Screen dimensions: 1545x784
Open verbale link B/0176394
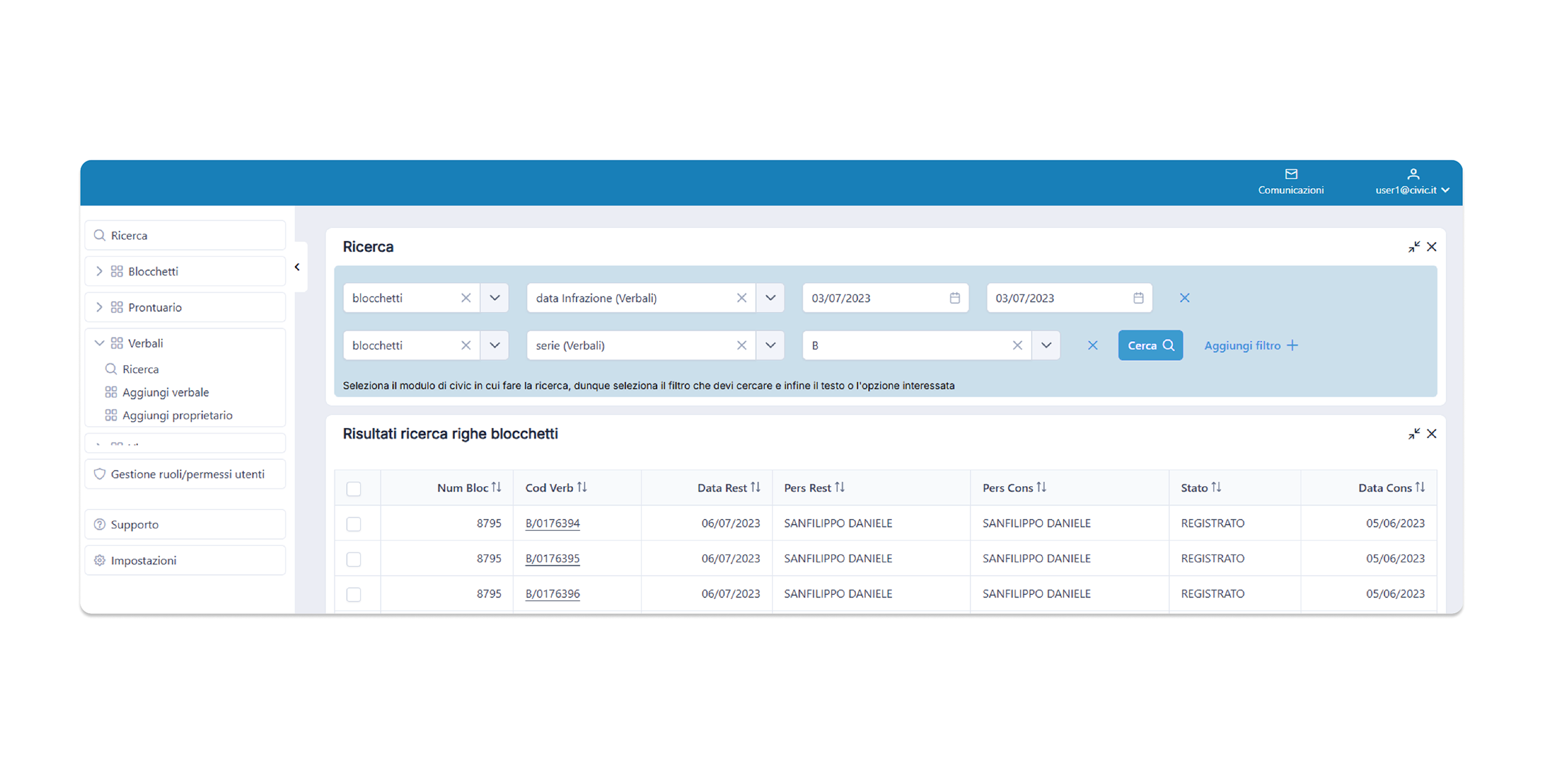point(552,523)
